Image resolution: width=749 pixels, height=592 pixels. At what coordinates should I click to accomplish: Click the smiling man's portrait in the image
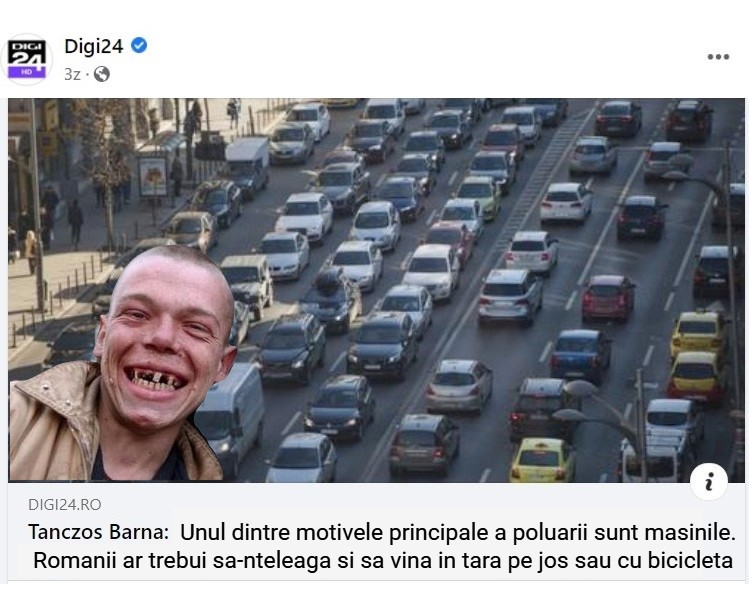click(122, 365)
